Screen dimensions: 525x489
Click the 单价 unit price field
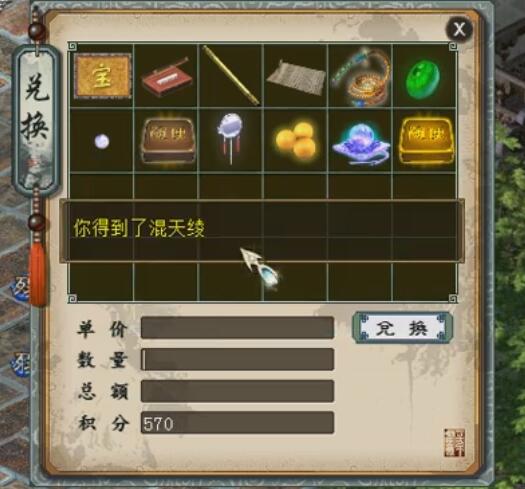coord(237,328)
